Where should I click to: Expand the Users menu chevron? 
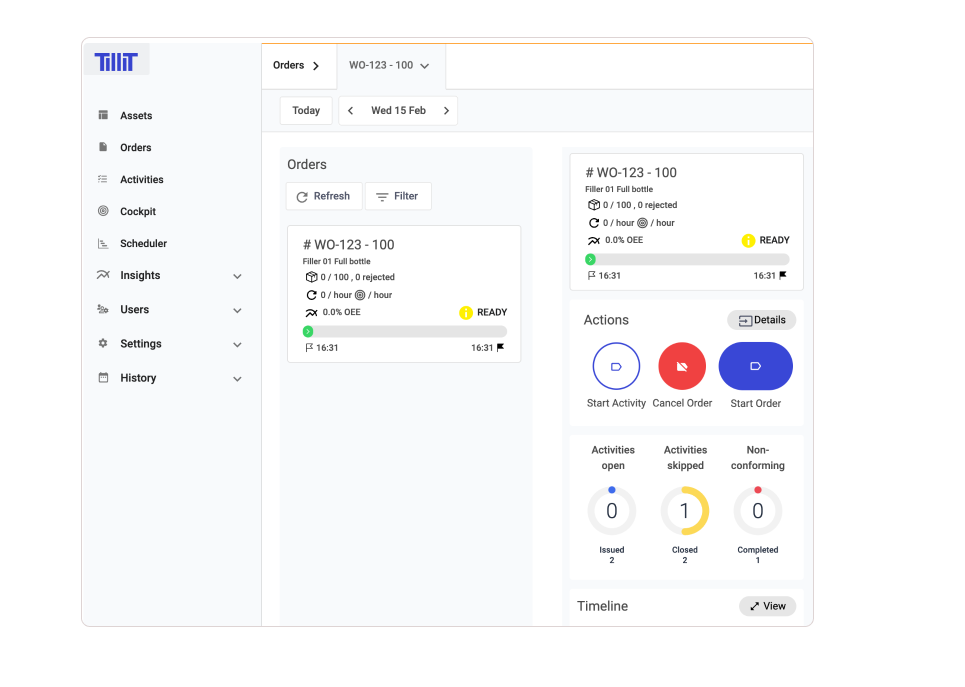point(238,310)
